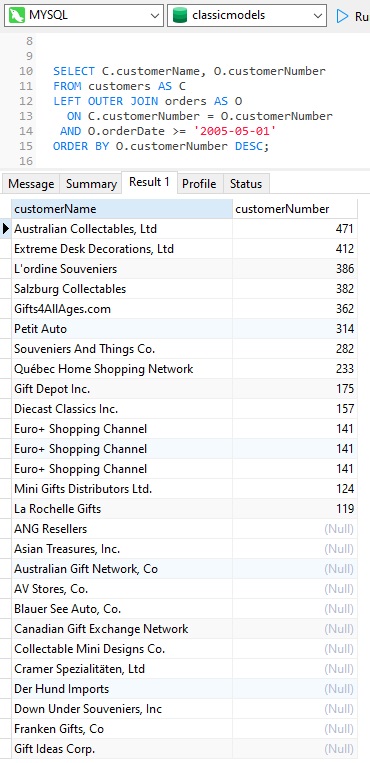The width and height of the screenshot is (370, 763).
Task: Click the Null cell for ANG Resellers
Action: point(295,528)
